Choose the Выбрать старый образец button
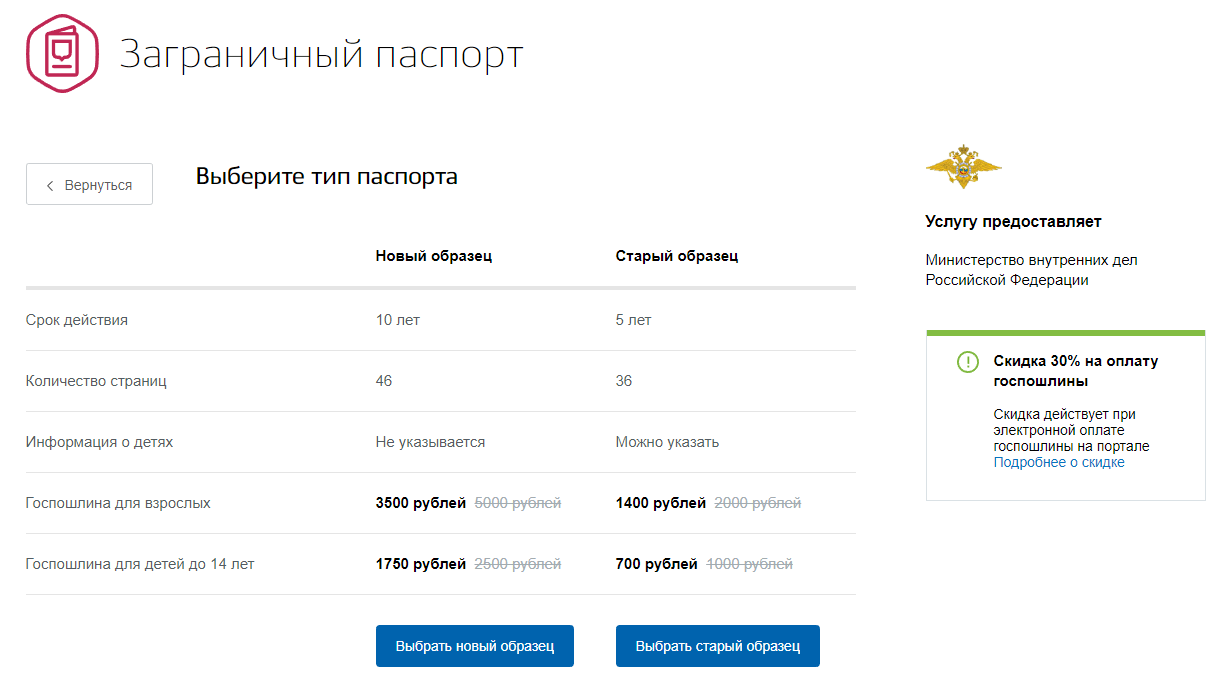Screen dimensions: 1225x679 click(717, 646)
